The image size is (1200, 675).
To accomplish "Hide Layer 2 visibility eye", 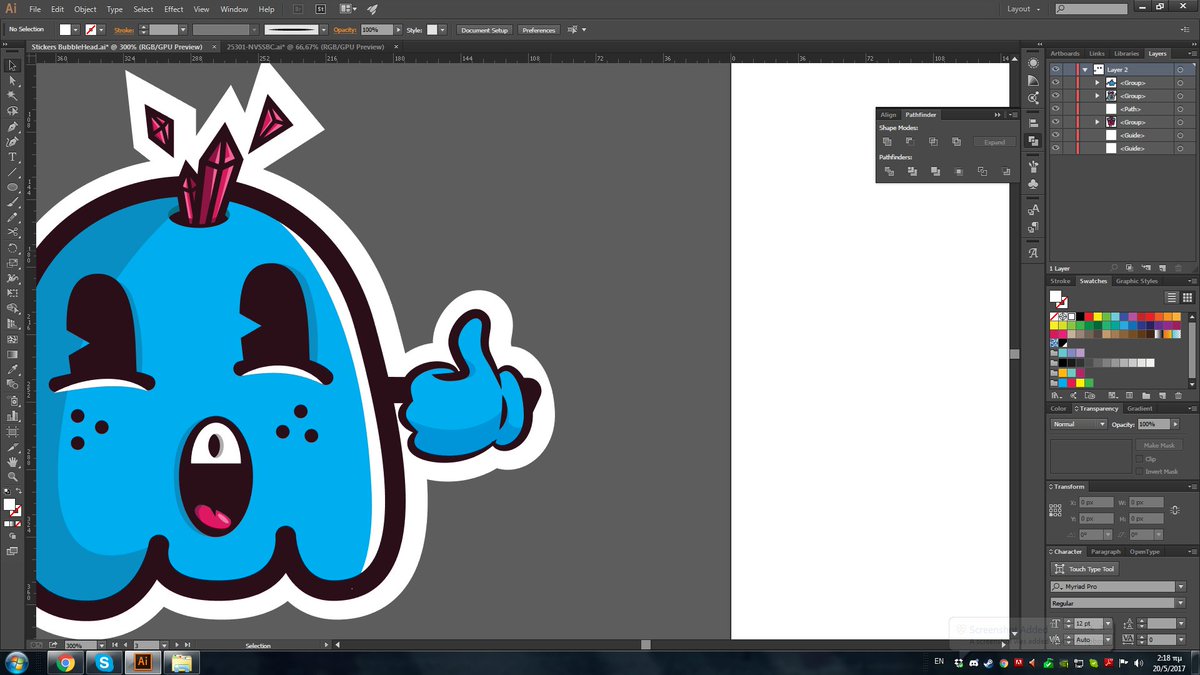I will point(1056,69).
